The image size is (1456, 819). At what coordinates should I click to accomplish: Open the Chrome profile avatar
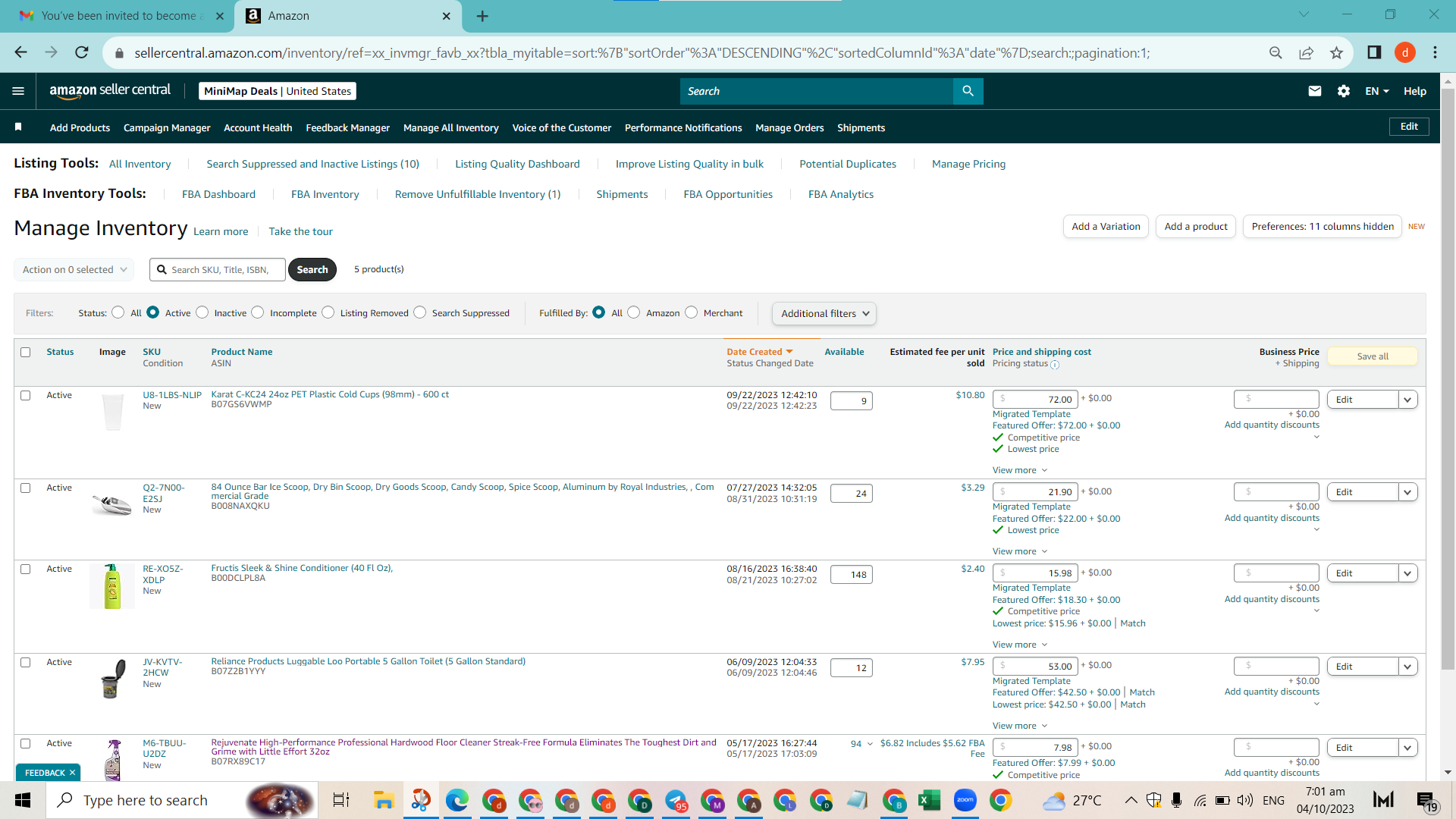[x=1405, y=52]
